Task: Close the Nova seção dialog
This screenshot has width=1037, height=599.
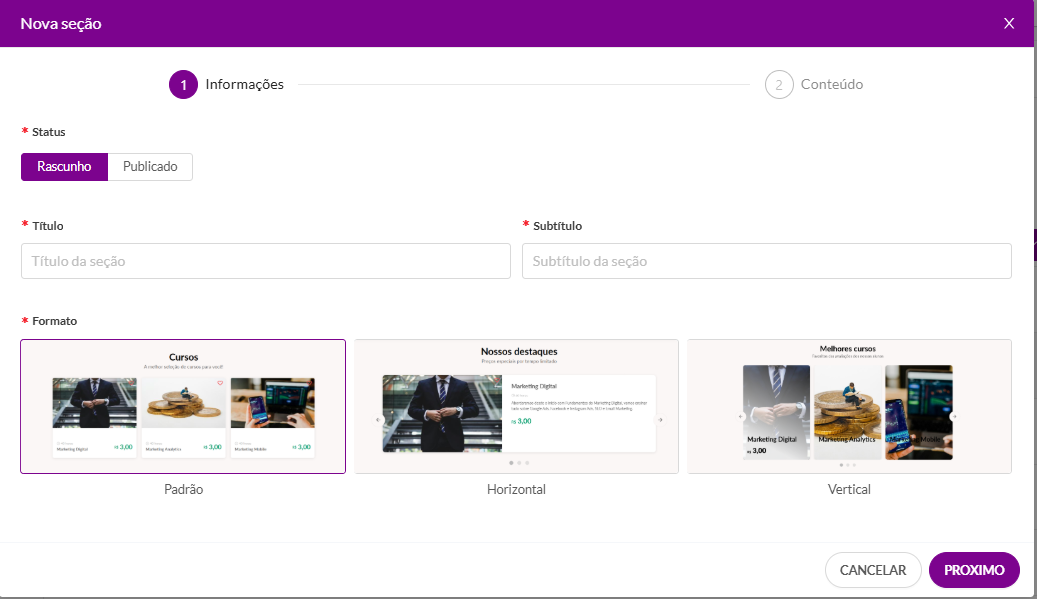Action: tap(1008, 24)
